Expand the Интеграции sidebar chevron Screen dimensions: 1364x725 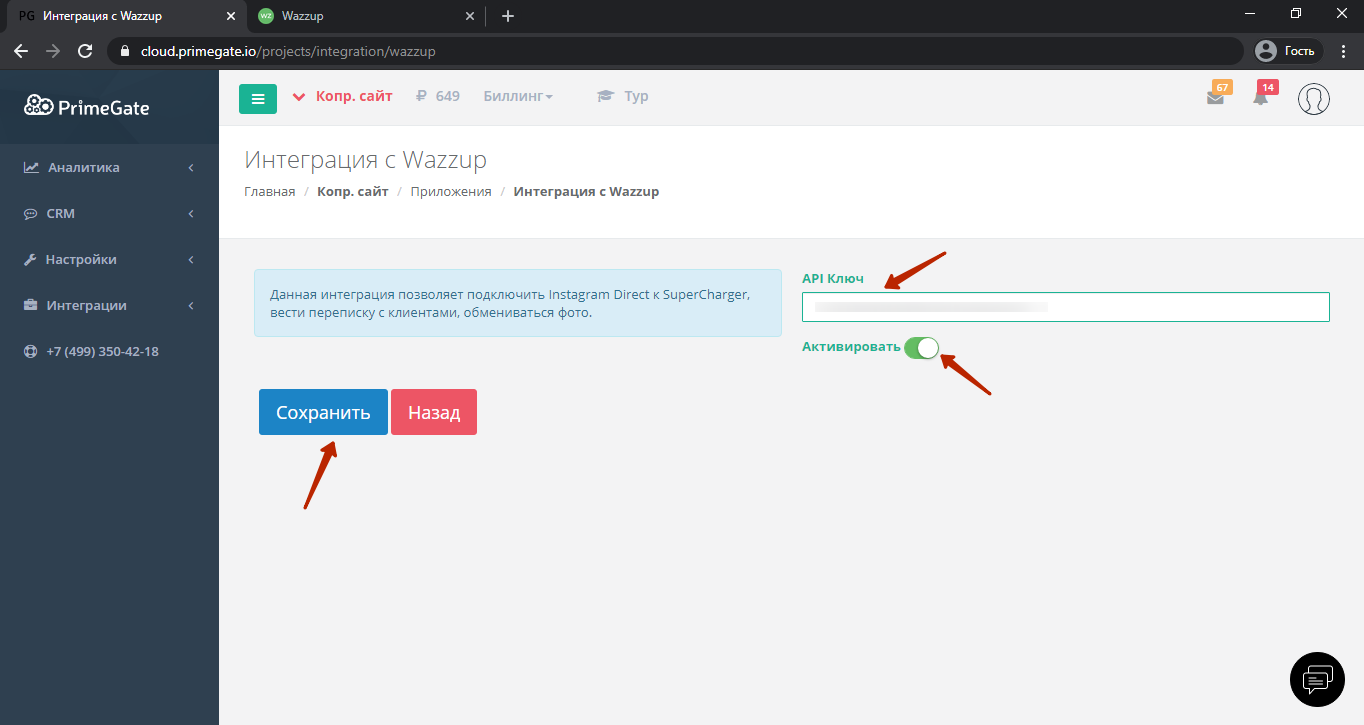pos(191,305)
